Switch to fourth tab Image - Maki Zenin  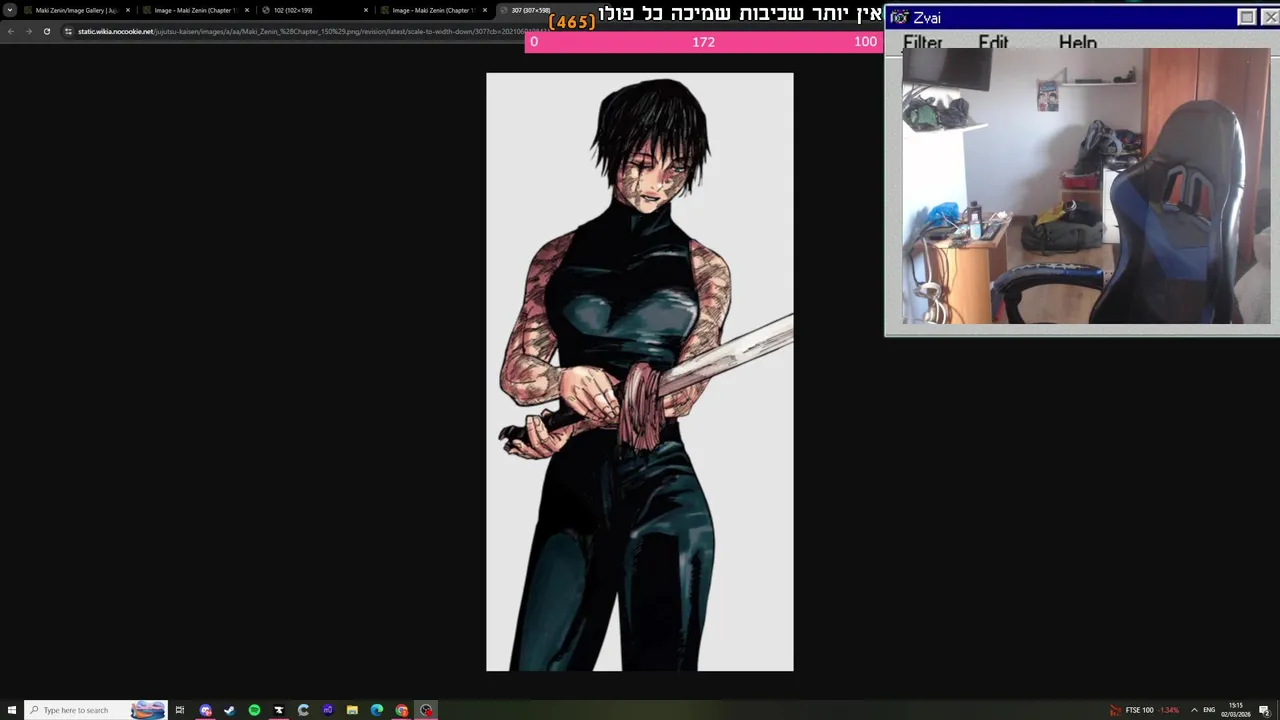(x=432, y=10)
